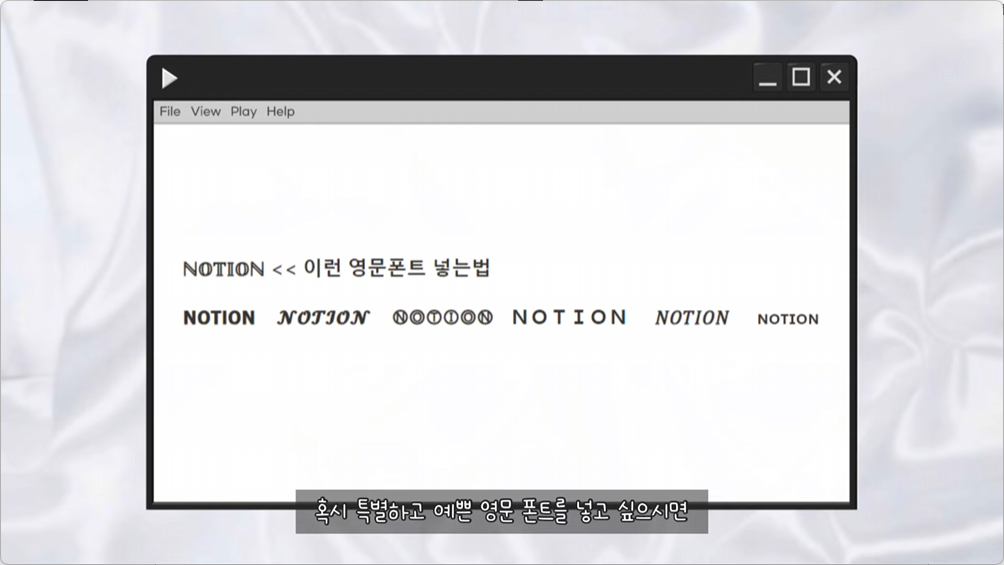
Task: Select the thin italic serif NOTION sample
Action: coord(692,318)
